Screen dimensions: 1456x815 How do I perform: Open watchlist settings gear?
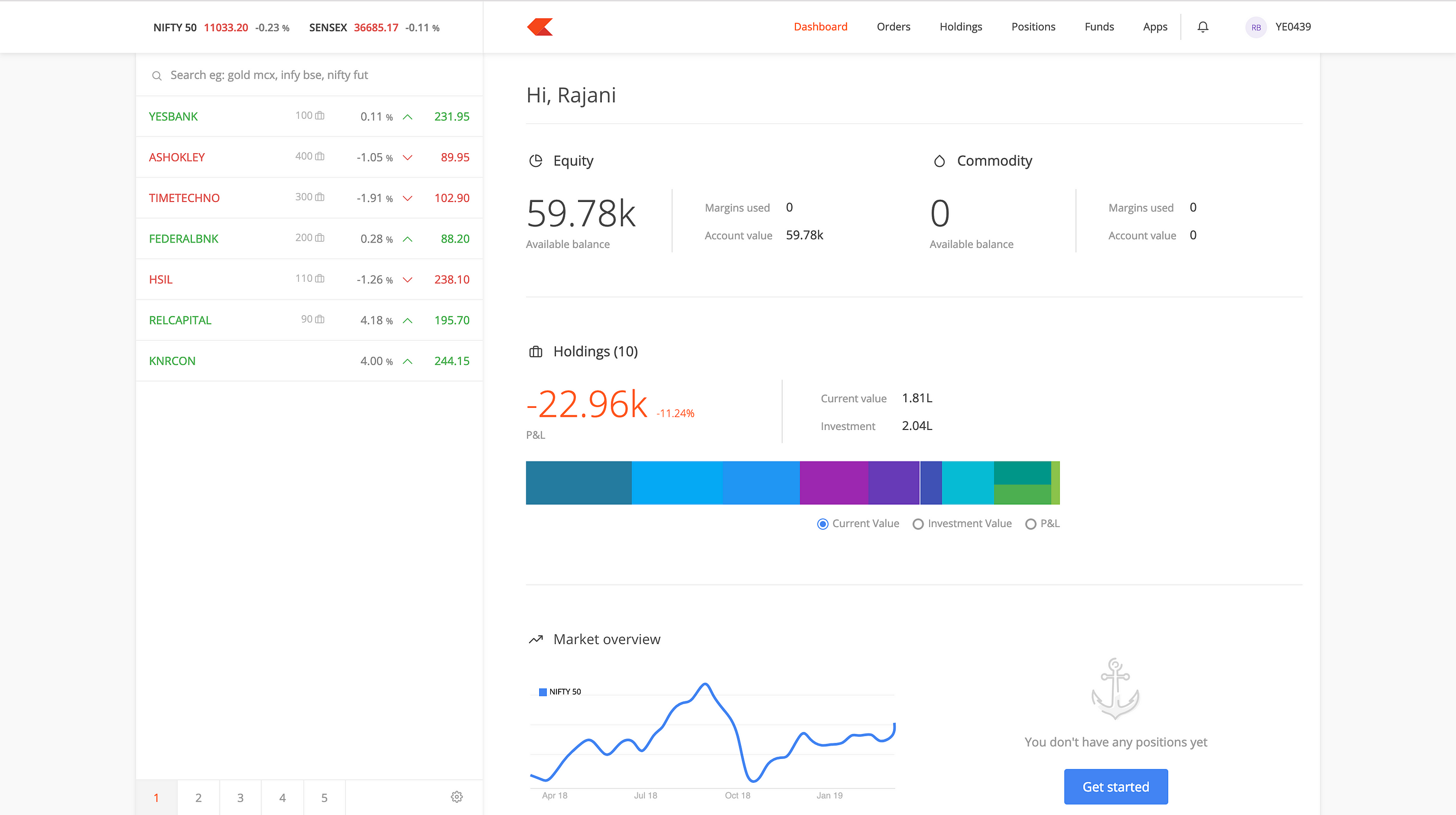pyautogui.click(x=456, y=797)
